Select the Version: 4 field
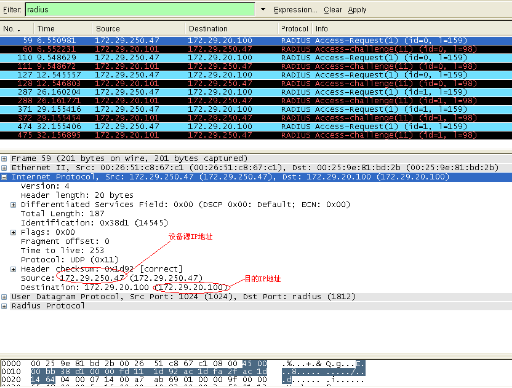The height and width of the screenshot is (388, 512). click(45, 186)
